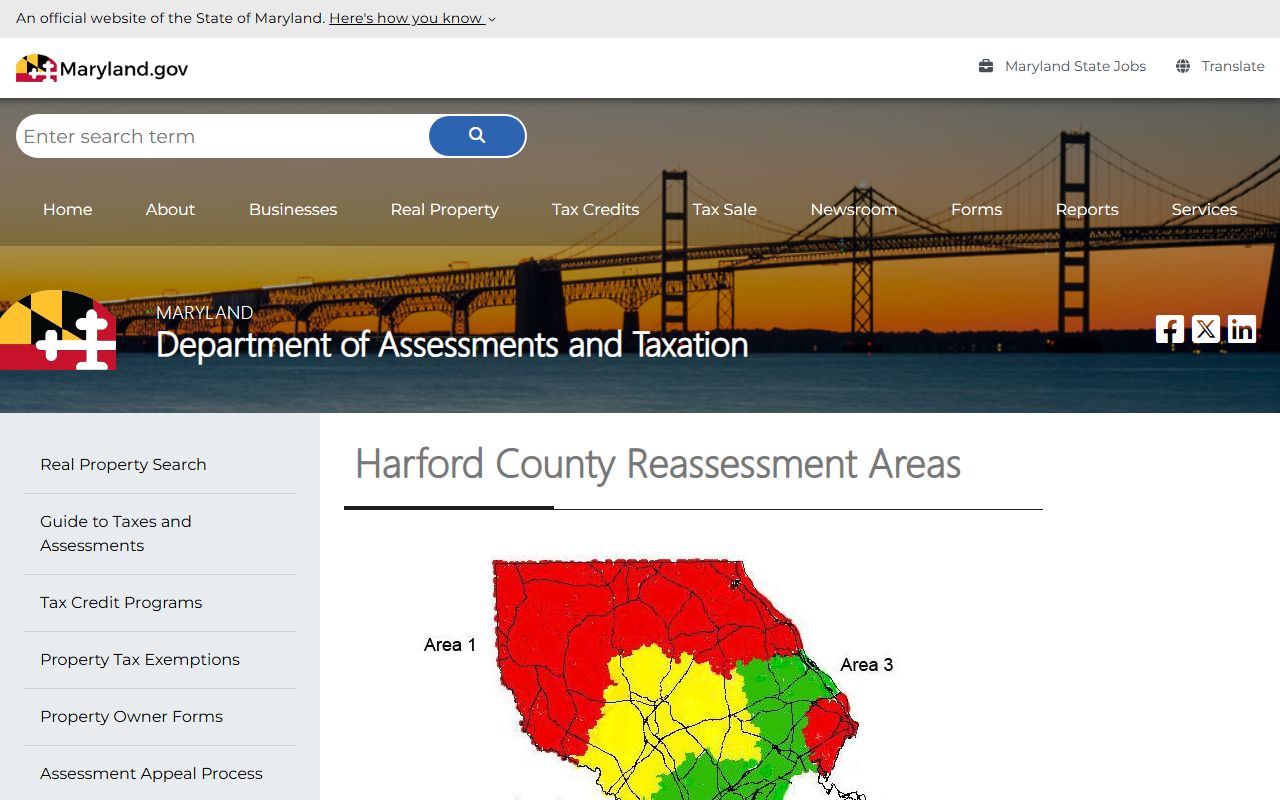Open the Real Property menu item
This screenshot has width=1280, height=800.
[x=445, y=209]
